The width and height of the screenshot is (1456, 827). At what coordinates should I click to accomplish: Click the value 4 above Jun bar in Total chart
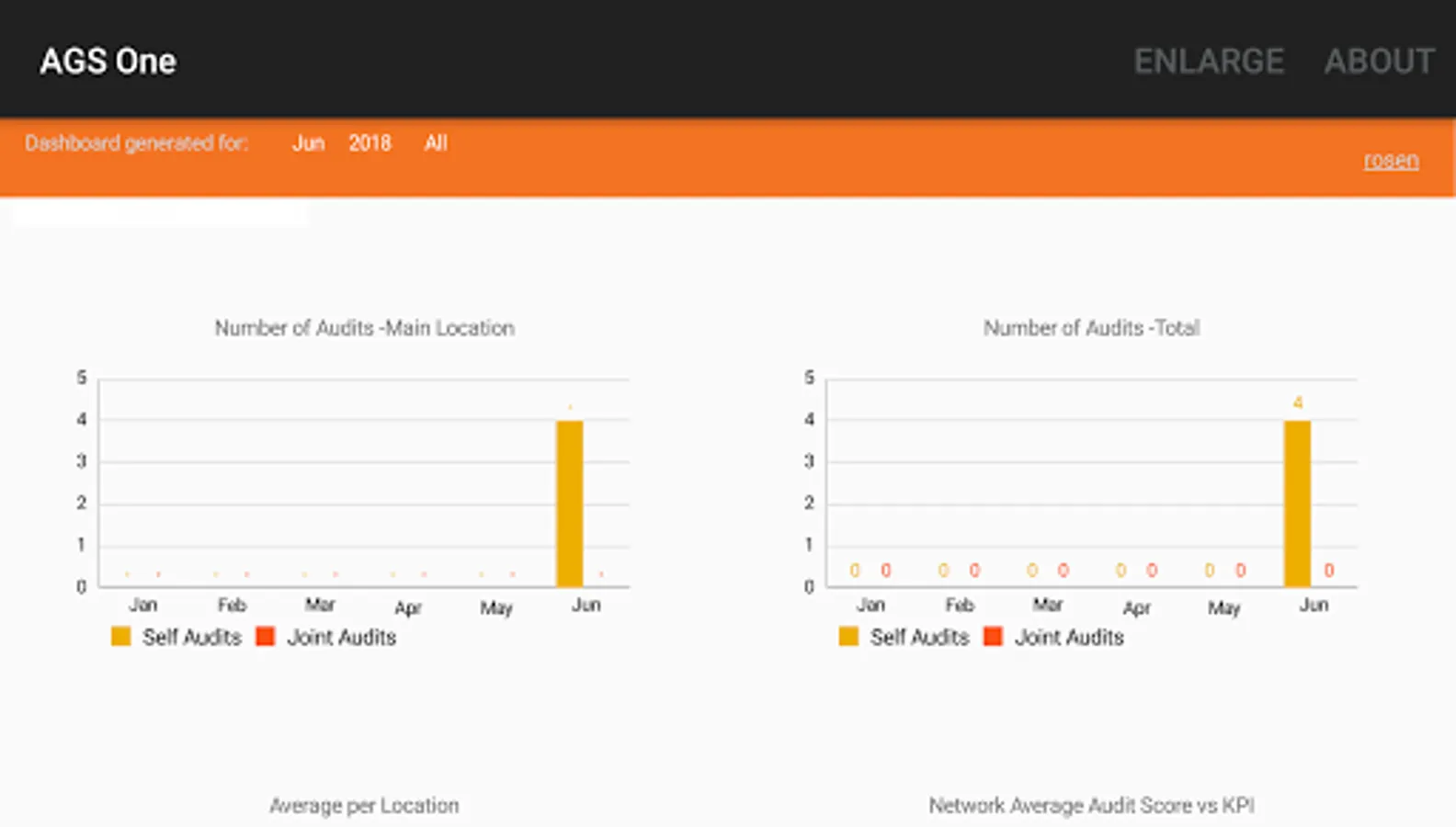[1298, 402]
